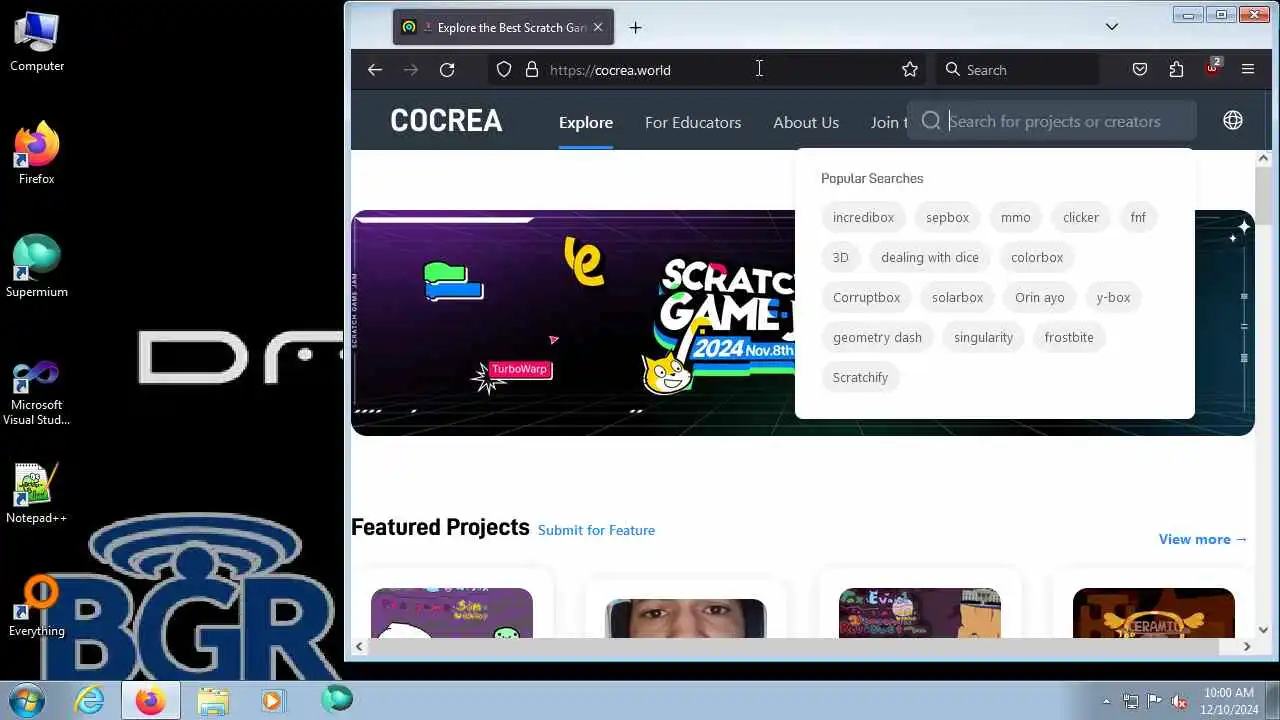Viewport: 1280px width, 720px height.
Task: Open the uBlock Origin extension icon
Action: pyautogui.click(x=1213, y=68)
